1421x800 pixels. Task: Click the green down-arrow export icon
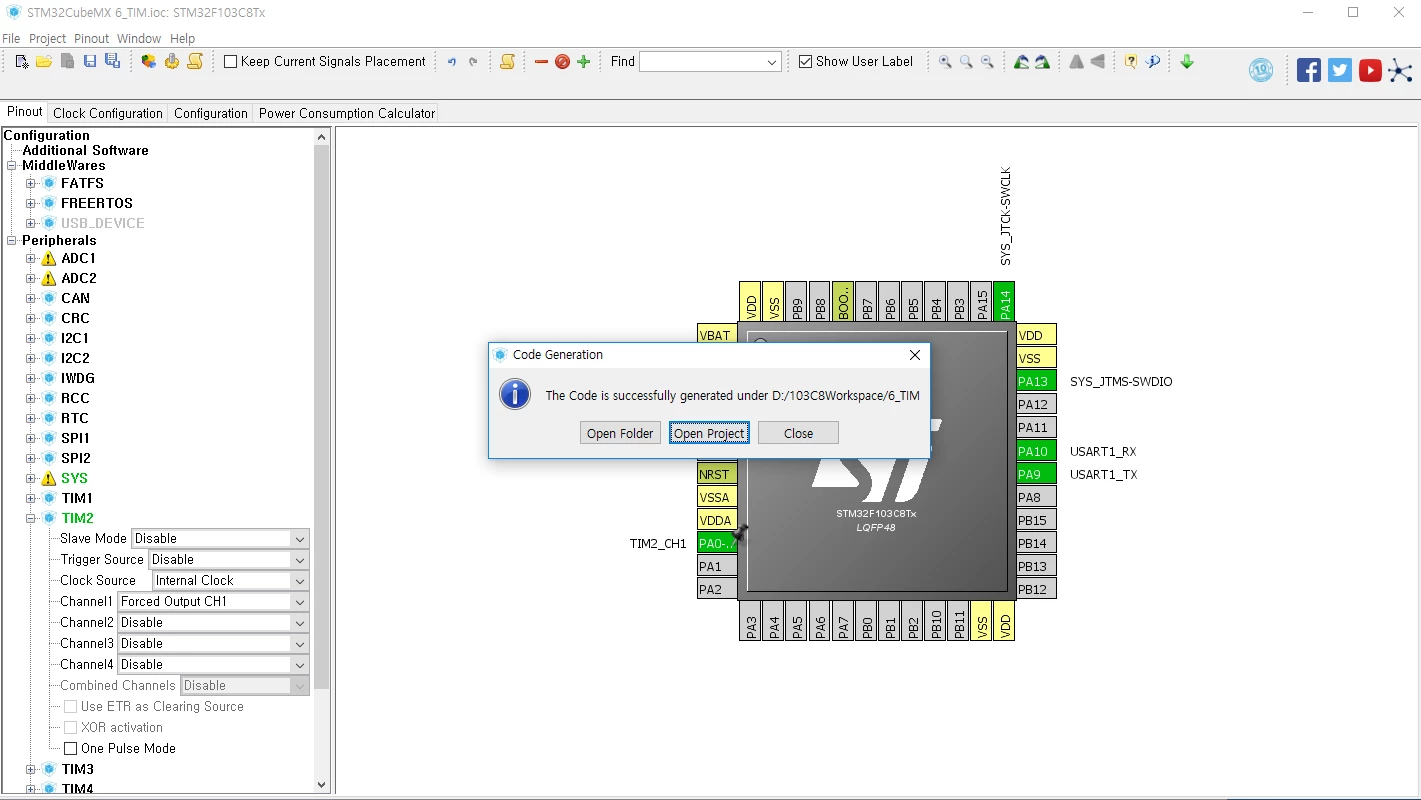point(1187,62)
